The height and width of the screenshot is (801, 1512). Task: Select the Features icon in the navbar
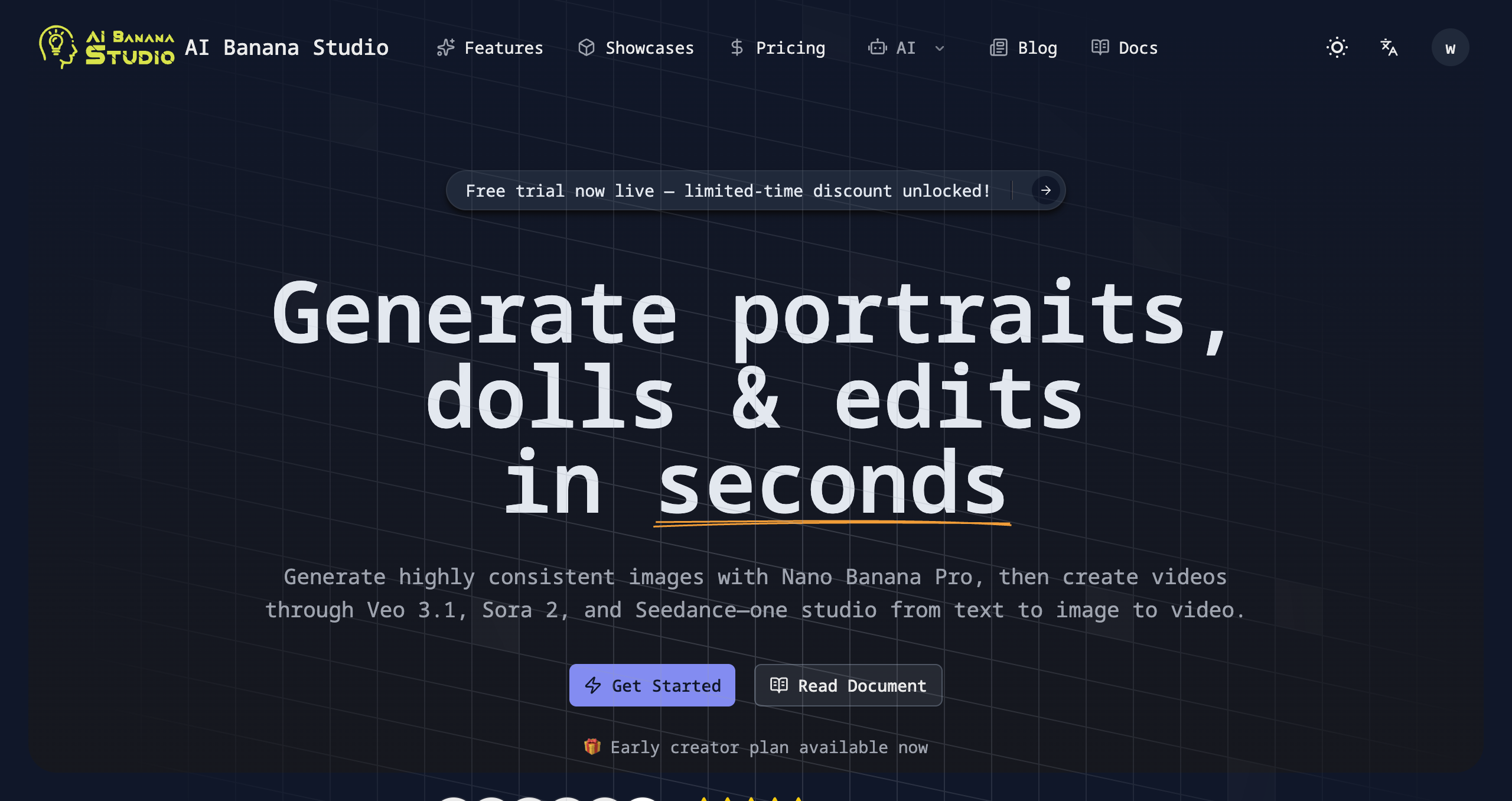click(x=445, y=47)
